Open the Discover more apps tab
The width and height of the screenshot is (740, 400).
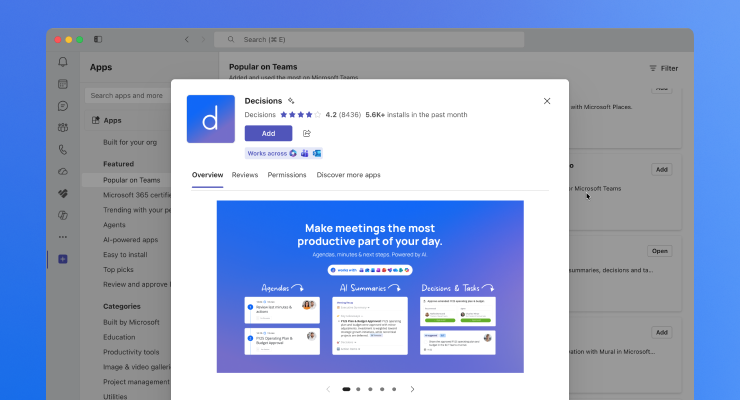pos(348,175)
